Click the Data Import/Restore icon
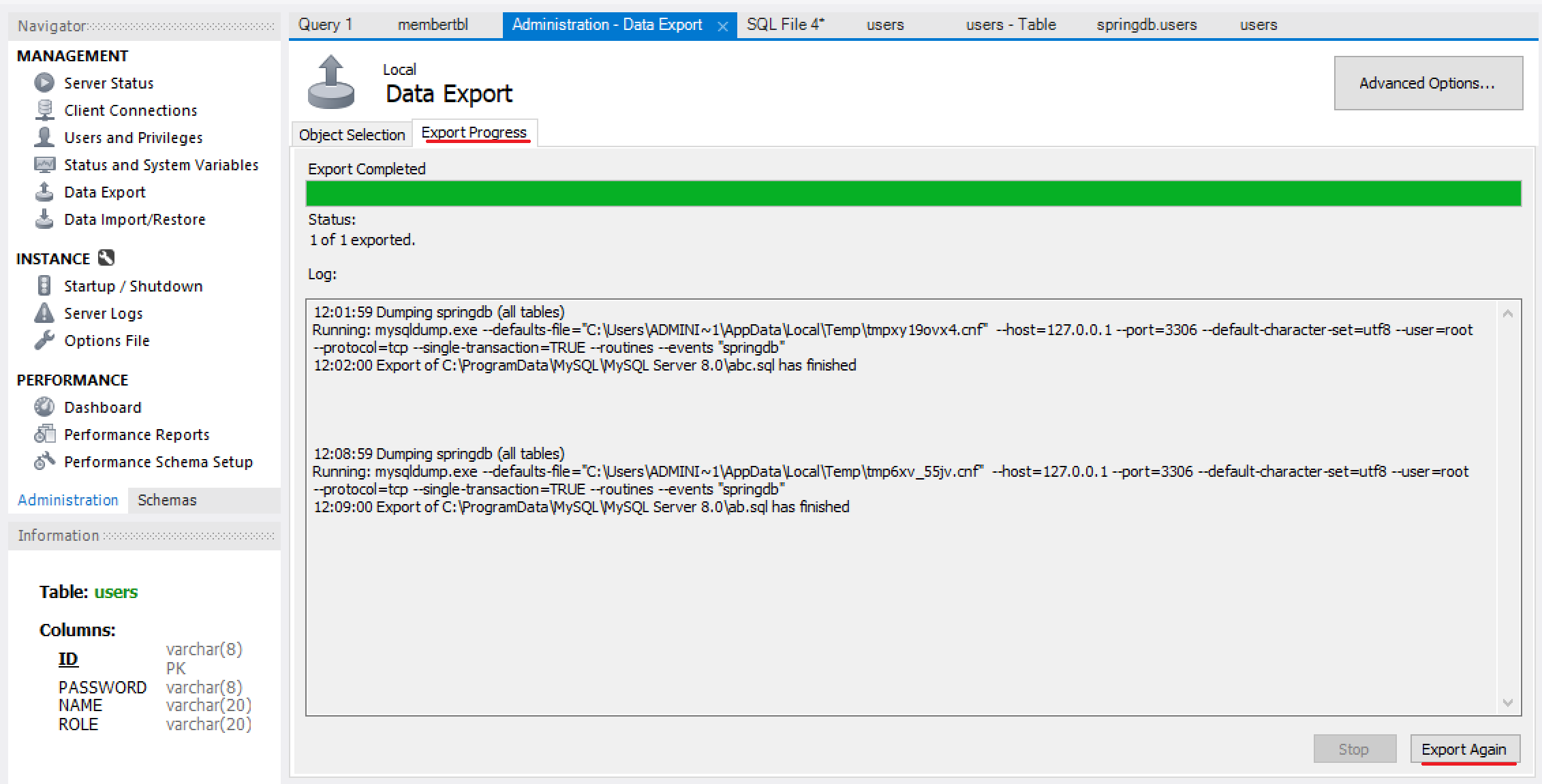 click(x=44, y=219)
